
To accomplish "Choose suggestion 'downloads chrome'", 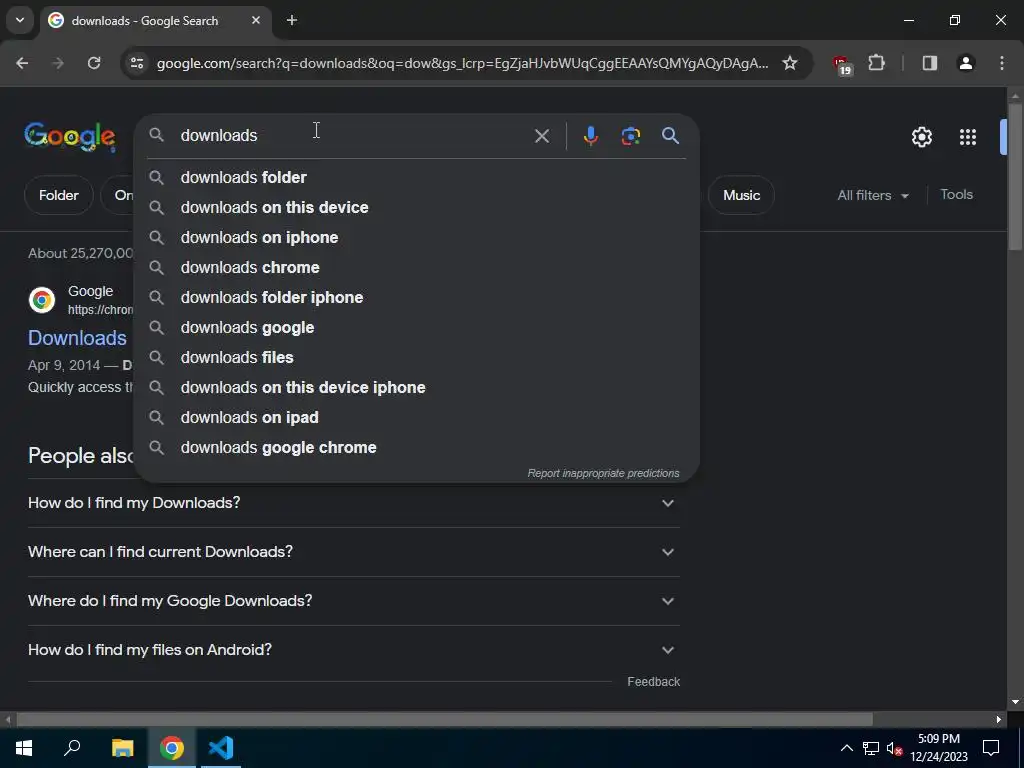I will [416, 267].
